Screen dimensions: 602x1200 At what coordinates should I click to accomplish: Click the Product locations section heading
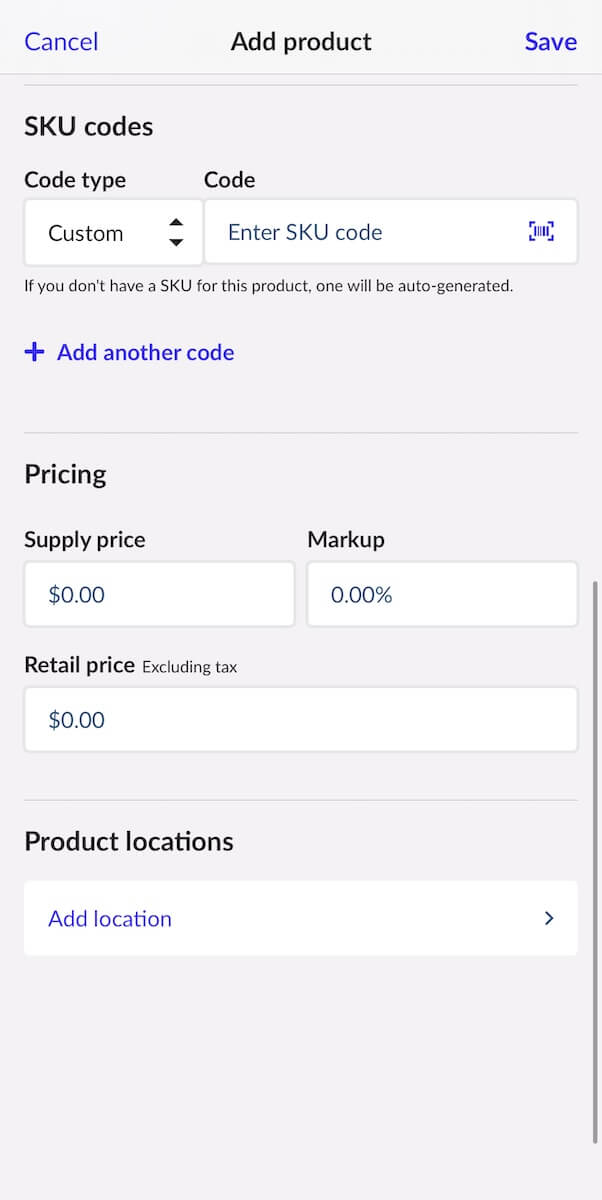128,841
